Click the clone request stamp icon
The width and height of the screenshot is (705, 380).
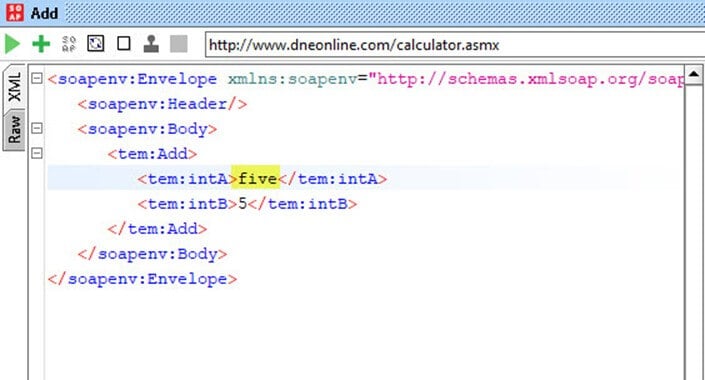point(151,44)
